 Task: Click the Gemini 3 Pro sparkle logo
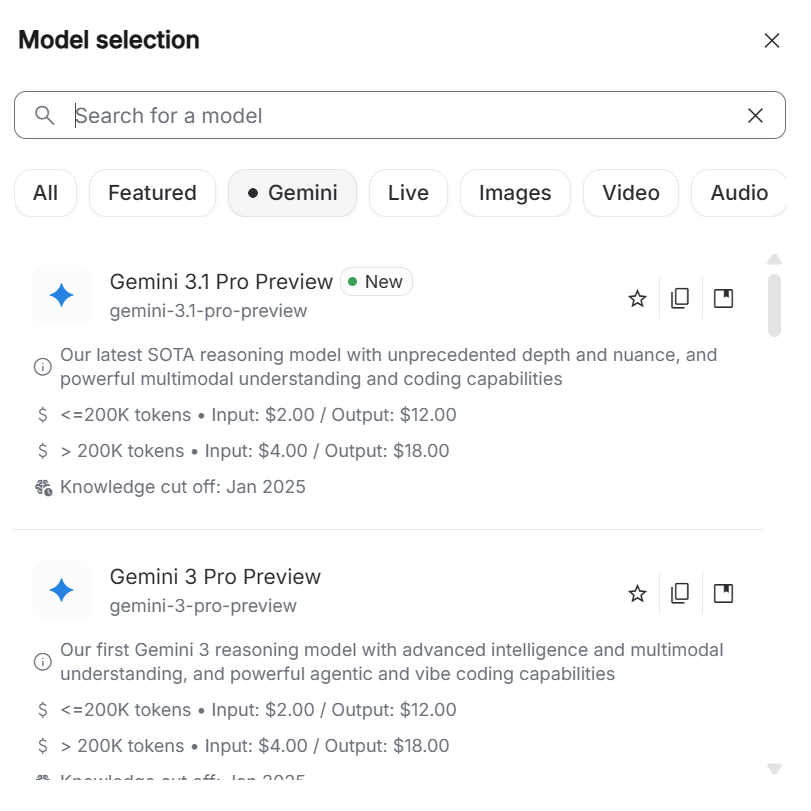62,590
